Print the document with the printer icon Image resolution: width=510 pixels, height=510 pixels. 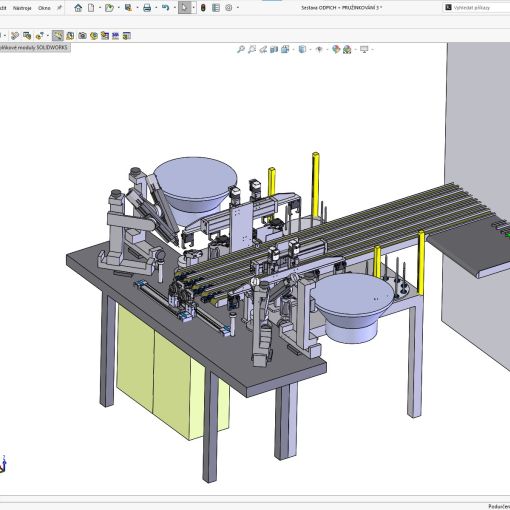tap(147, 8)
